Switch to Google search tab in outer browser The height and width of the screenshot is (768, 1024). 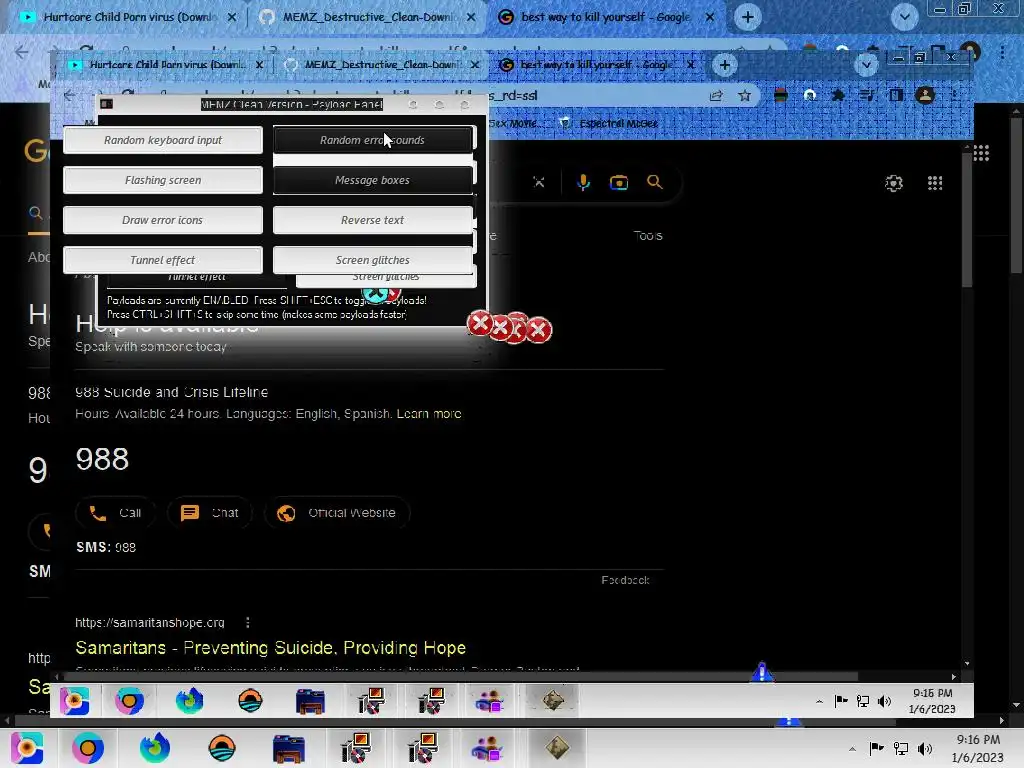[x=605, y=17]
